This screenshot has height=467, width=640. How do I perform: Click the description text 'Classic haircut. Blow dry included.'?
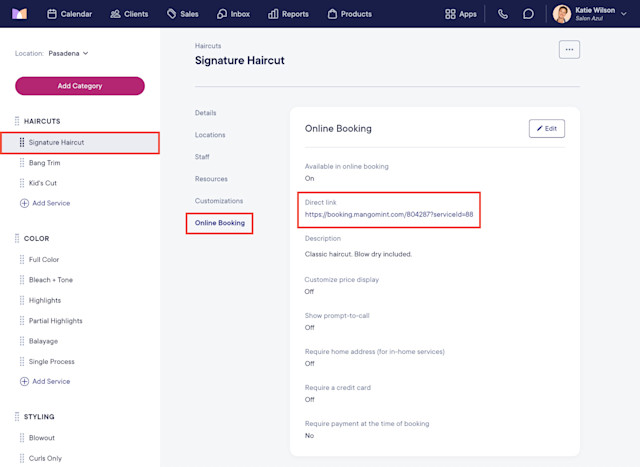point(358,254)
